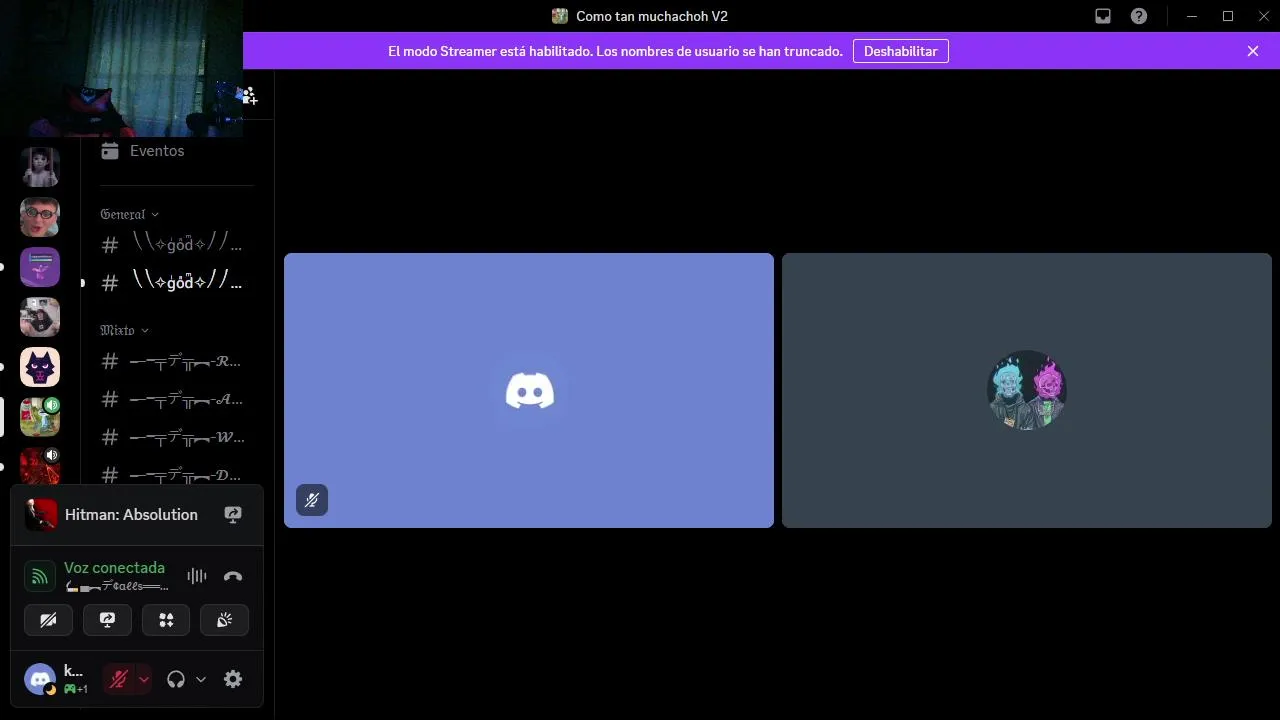The image size is (1280, 720).
Task: Collapse the General channel category
Action: coord(129,214)
